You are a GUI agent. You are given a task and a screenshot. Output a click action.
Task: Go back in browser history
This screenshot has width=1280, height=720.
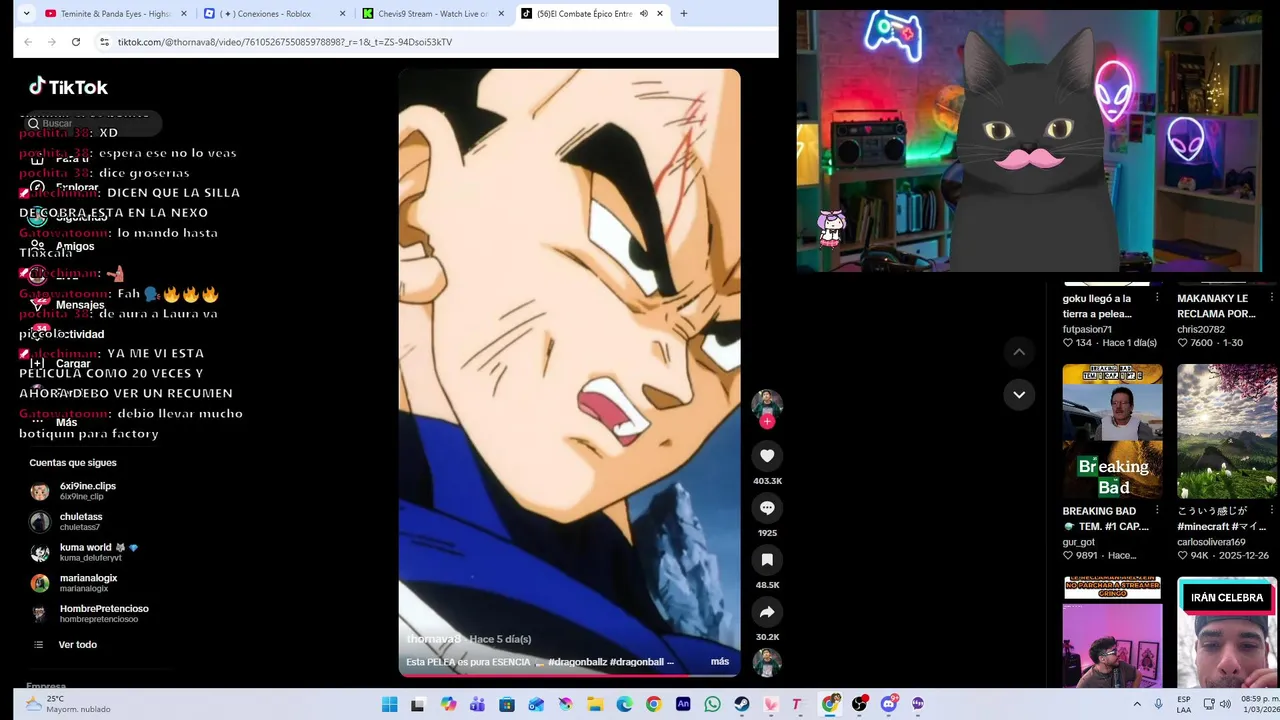[28, 42]
